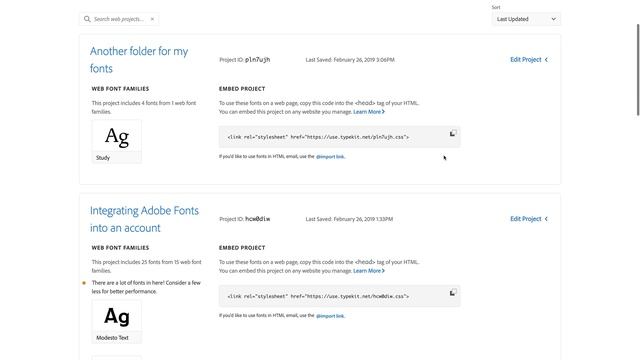Select the pln7ujh stylesheet link code box
The width and height of the screenshot is (640, 360).
339,137
